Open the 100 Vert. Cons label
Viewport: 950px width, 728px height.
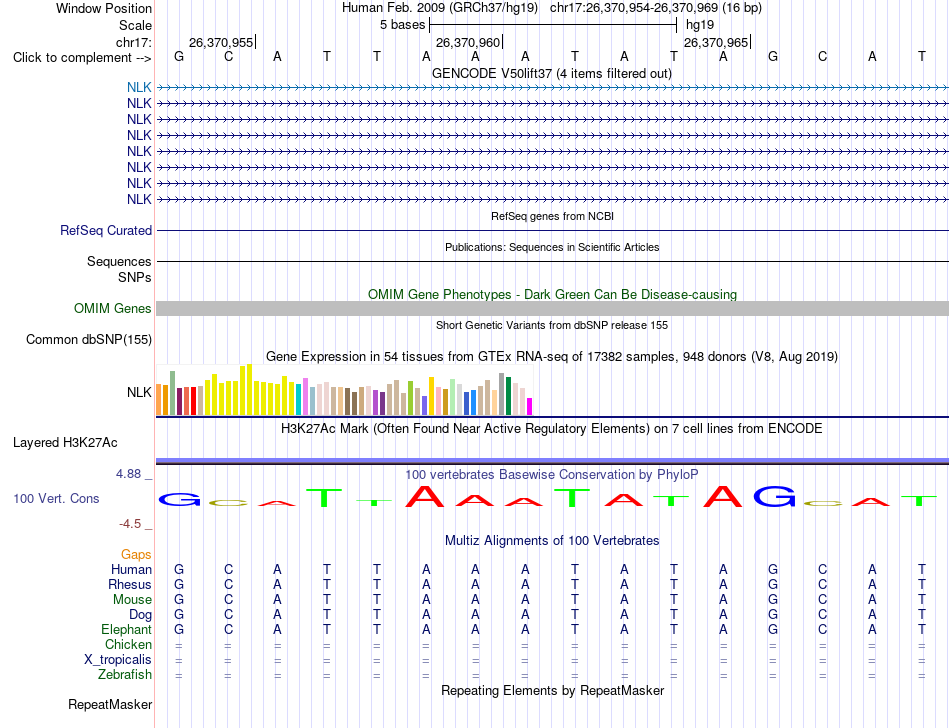pyautogui.click(x=56, y=498)
